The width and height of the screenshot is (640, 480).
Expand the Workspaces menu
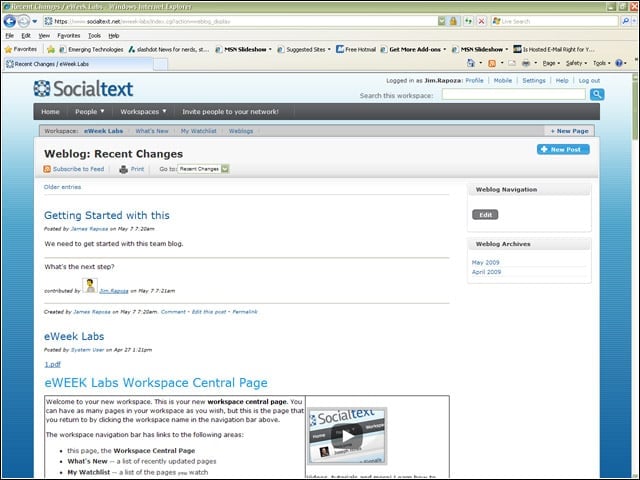click(x=143, y=111)
